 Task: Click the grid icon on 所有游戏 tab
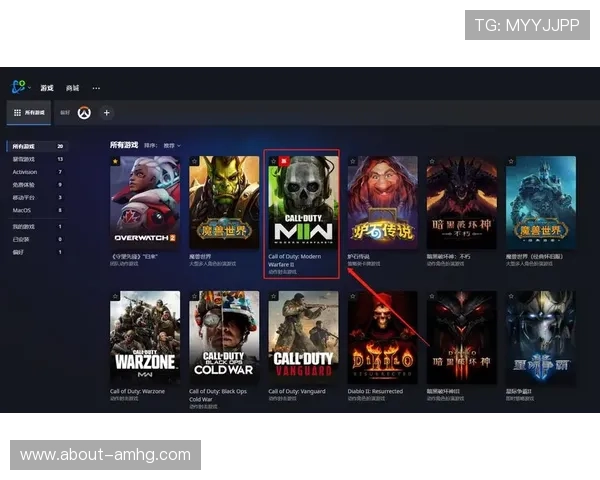click(x=17, y=113)
